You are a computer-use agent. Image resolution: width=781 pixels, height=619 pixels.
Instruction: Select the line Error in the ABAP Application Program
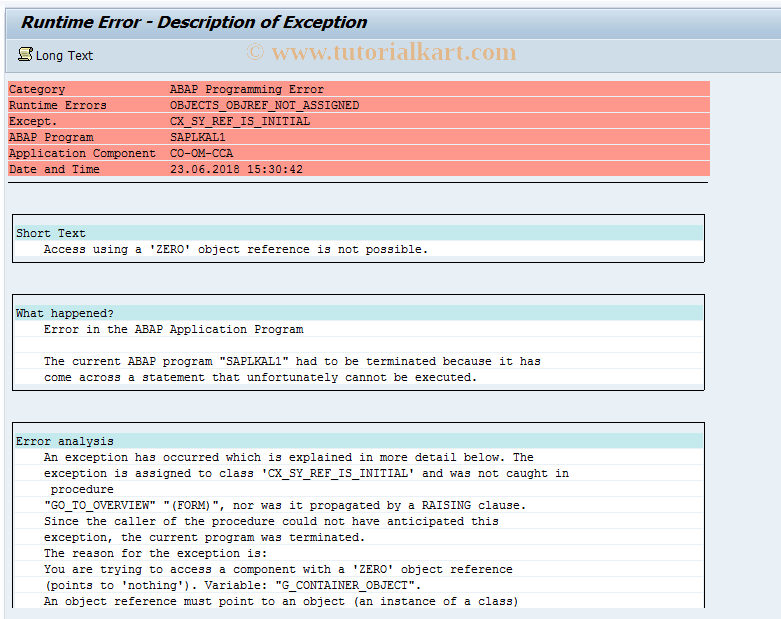pos(173,329)
